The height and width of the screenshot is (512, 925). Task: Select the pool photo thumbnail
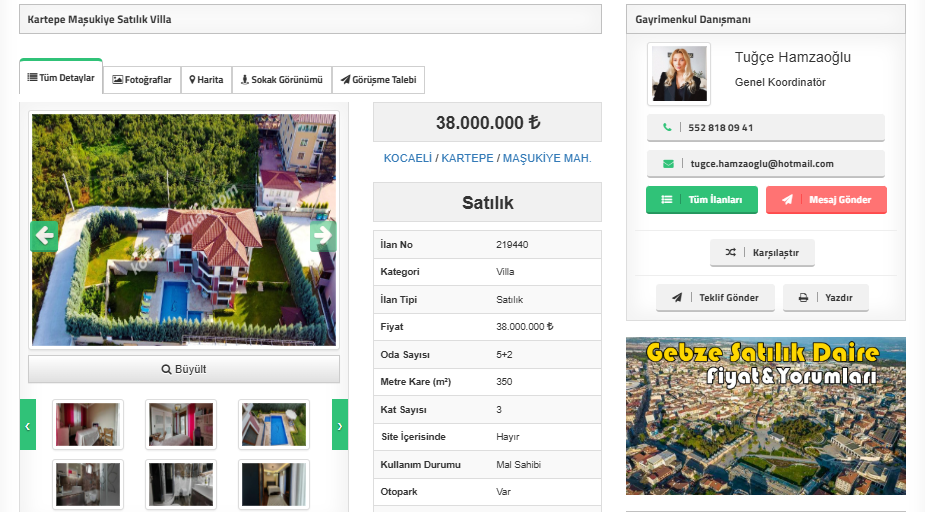(273, 424)
